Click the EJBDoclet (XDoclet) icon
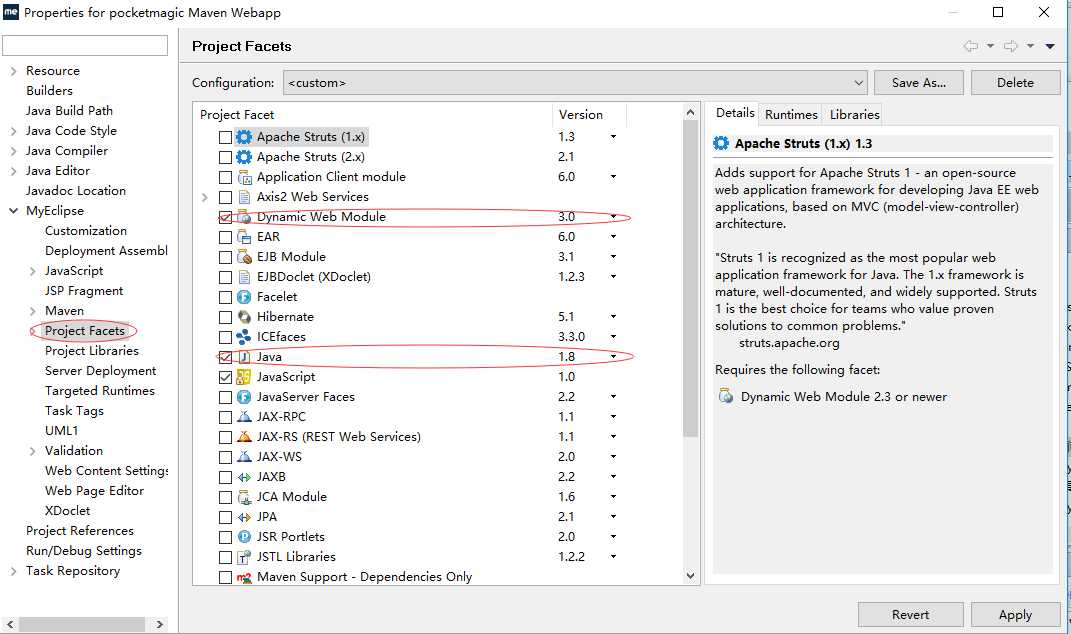 [244, 277]
